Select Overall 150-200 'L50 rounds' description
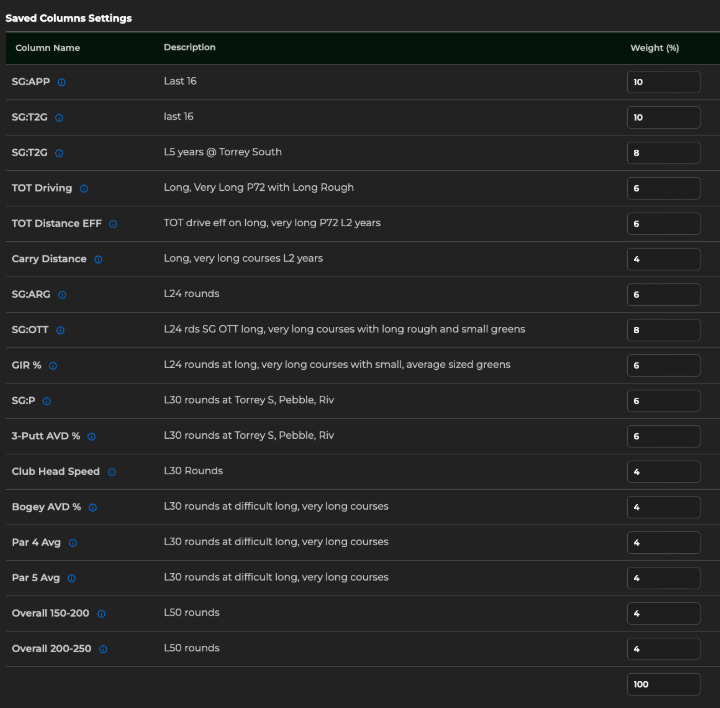 (191, 613)
